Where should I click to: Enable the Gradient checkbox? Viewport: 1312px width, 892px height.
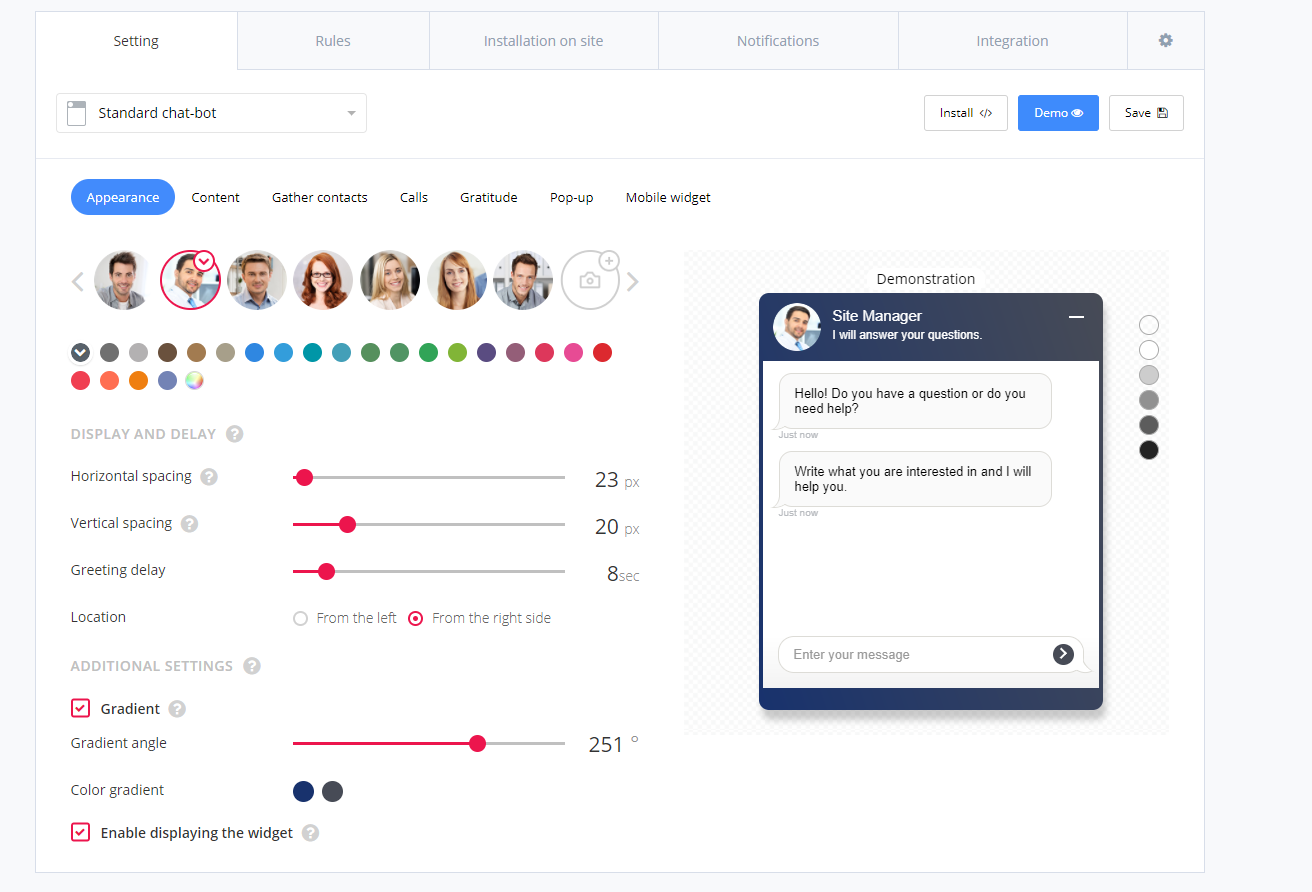(80, 707)
